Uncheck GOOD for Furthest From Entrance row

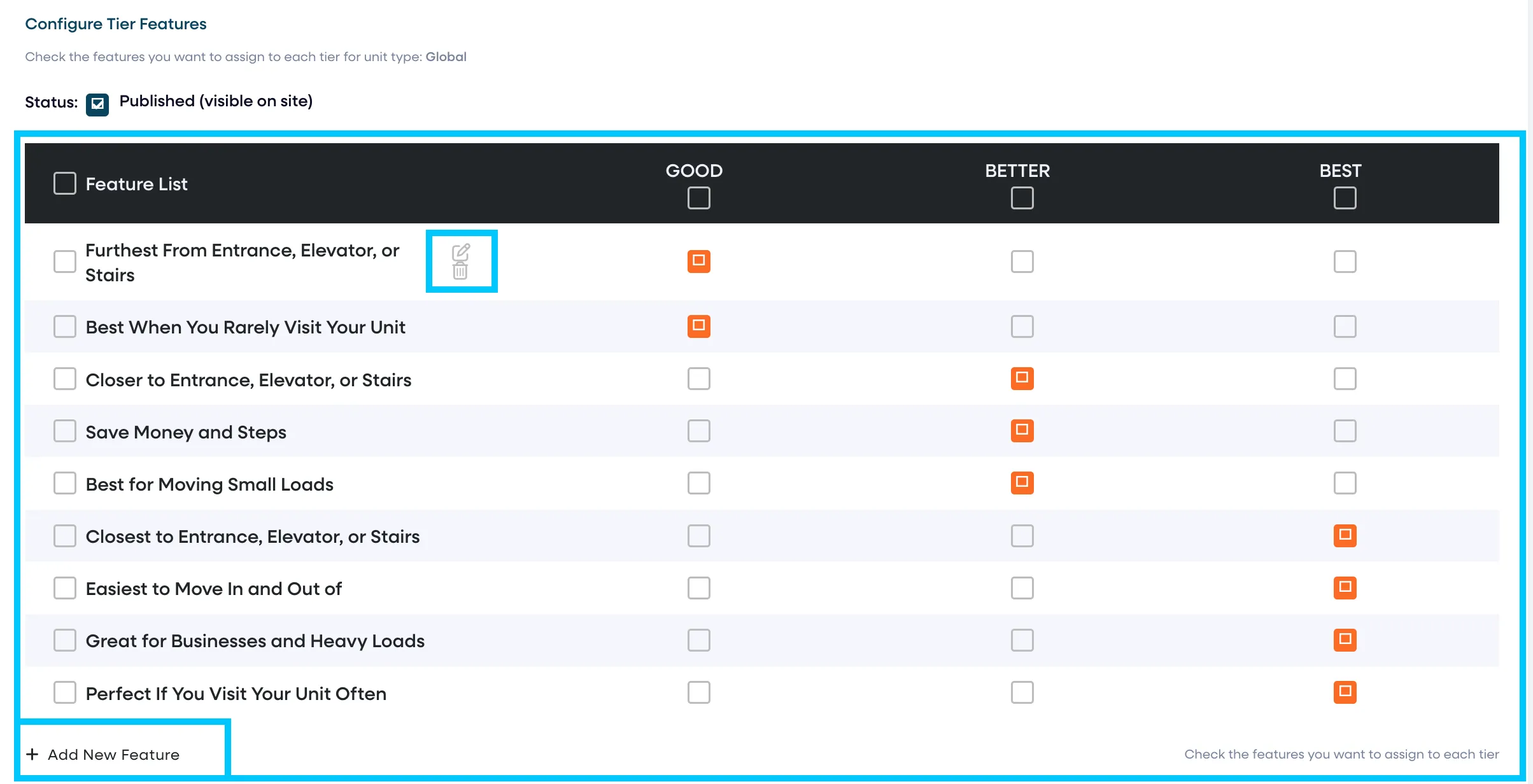click(699, 261)
